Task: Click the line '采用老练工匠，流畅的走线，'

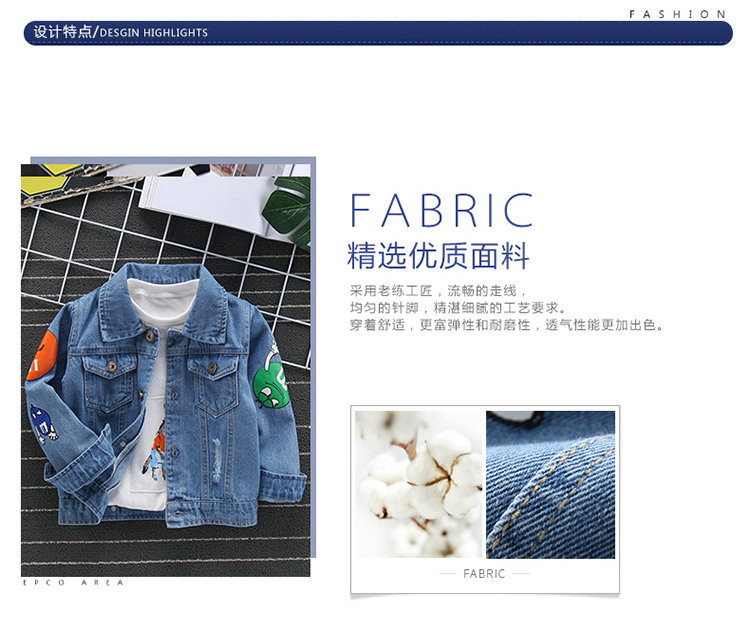Action: pos(438,290)
